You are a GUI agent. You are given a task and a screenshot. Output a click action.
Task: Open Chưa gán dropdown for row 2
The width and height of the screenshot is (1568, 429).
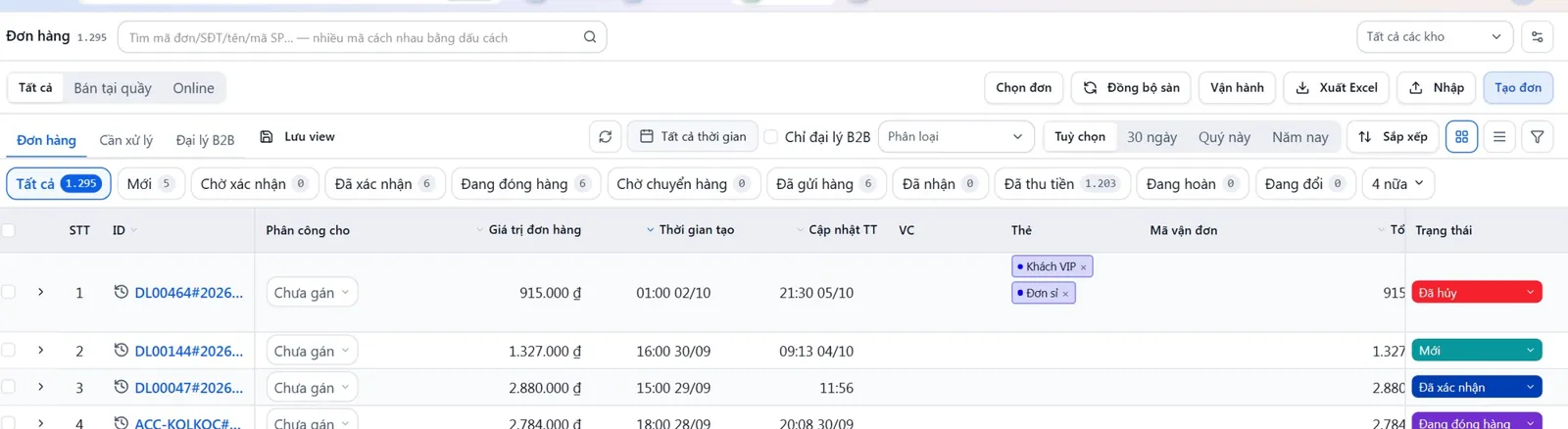[x=312, y=351]
